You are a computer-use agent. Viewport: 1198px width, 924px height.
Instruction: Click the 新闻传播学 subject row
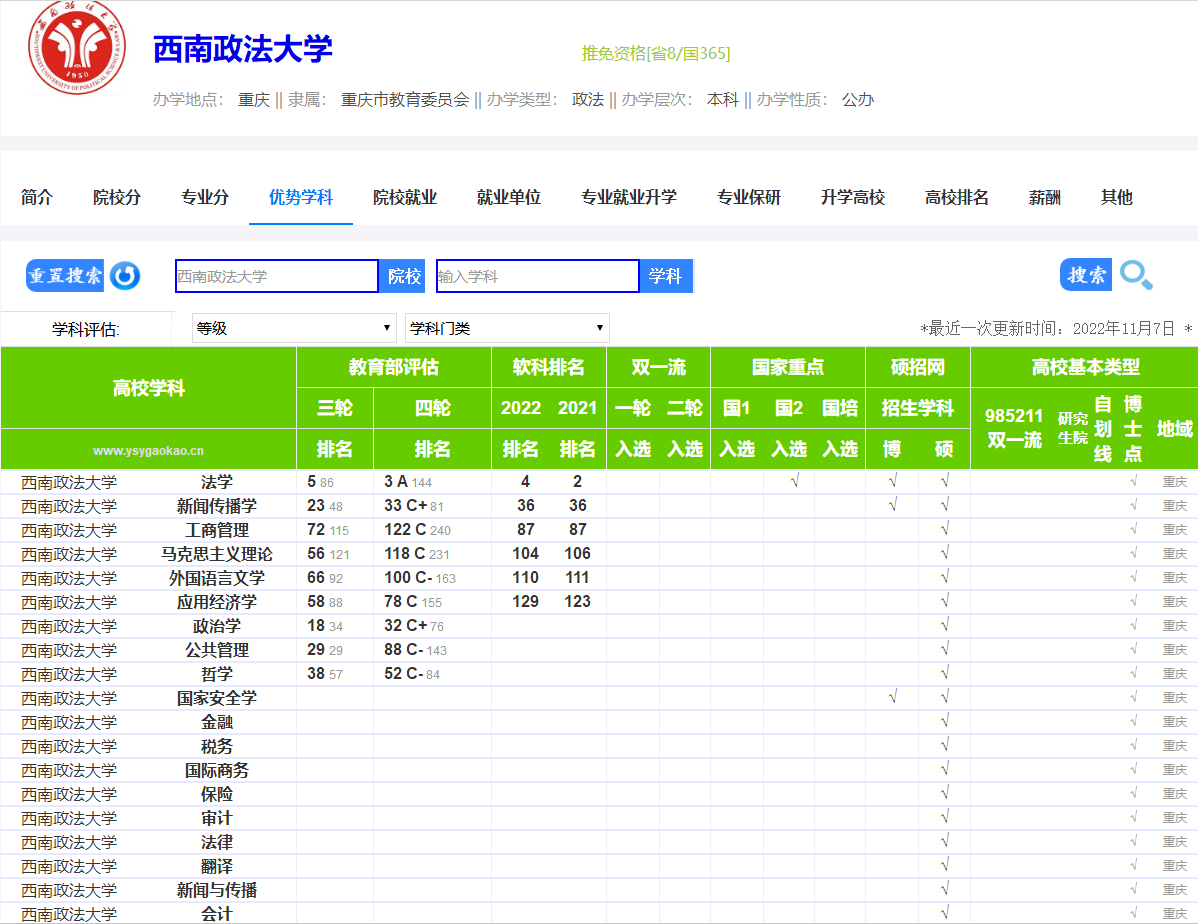point(598,506)
